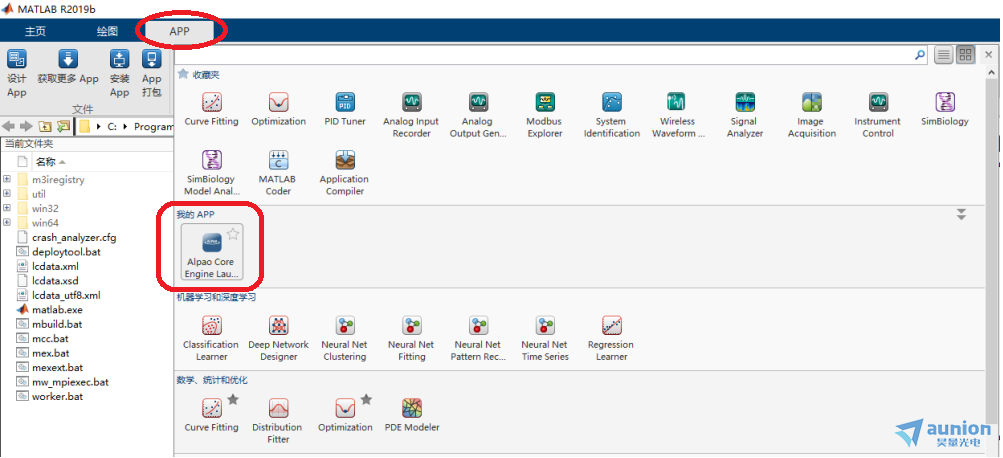Open the Image Acquisition app
The image size is (1003, 458).
[812, 115]
